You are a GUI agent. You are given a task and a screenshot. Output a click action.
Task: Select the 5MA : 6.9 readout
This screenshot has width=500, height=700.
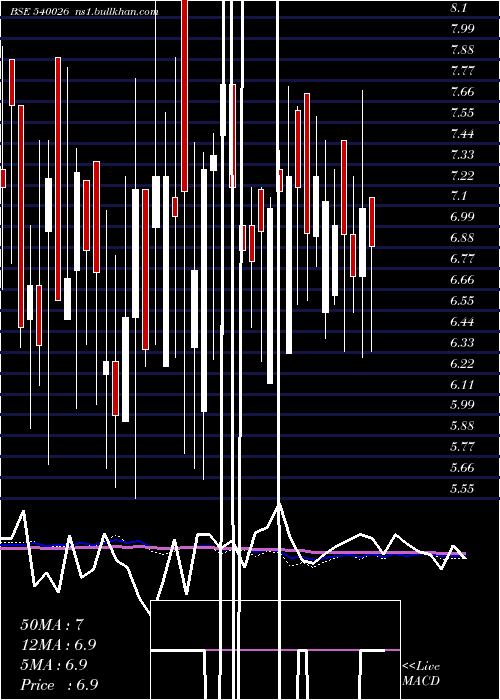(54, 665)
